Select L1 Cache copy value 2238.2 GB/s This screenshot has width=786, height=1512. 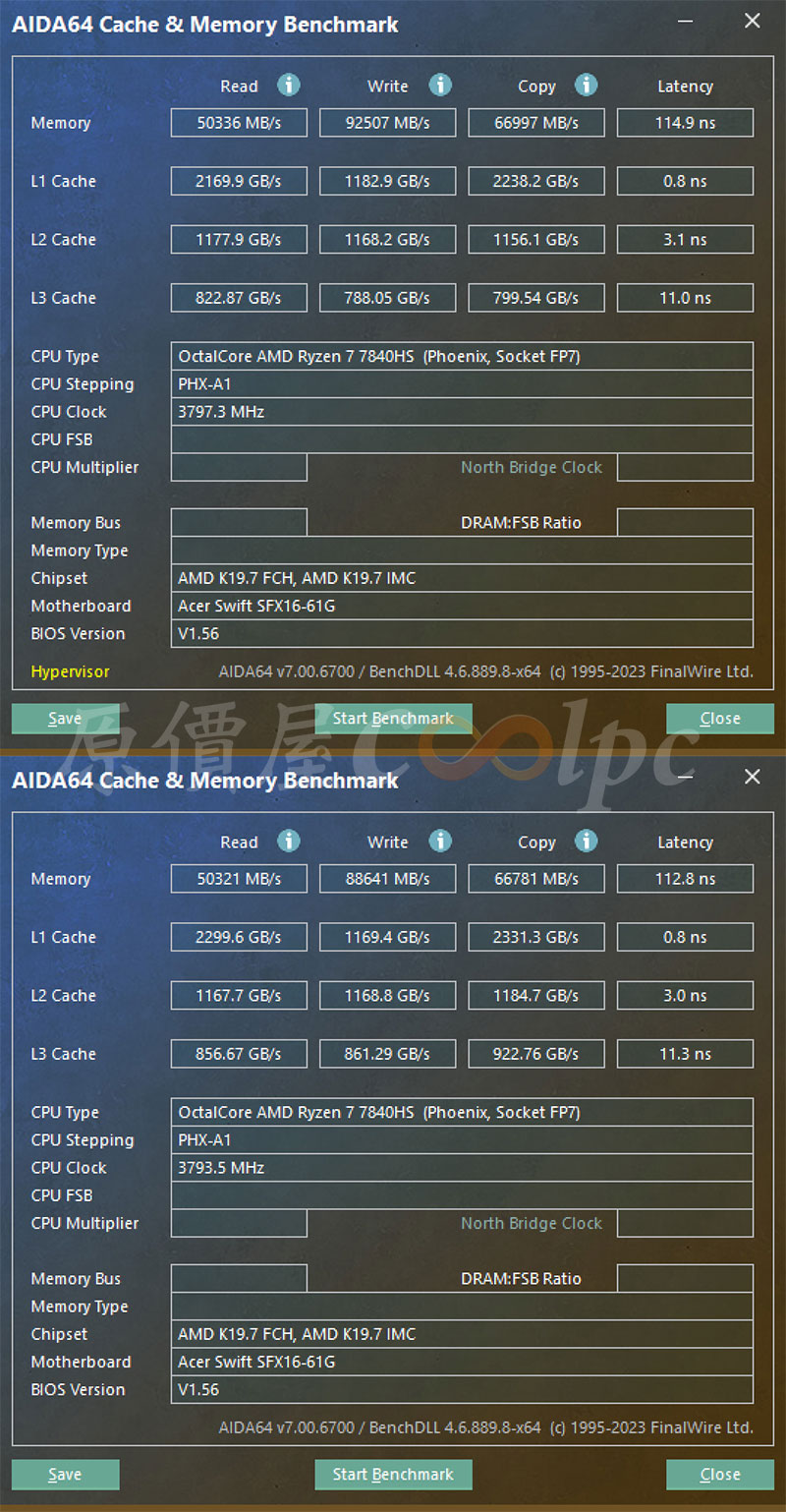tap(536, 181)
